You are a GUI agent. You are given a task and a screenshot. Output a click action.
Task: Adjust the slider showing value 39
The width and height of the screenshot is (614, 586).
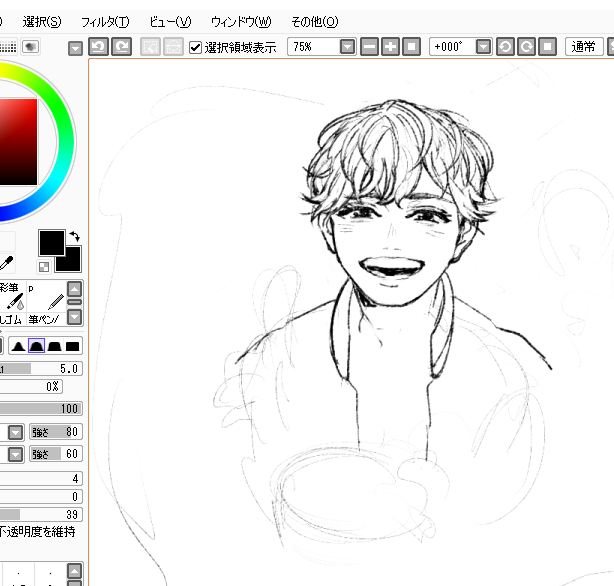tap(41, 514)
